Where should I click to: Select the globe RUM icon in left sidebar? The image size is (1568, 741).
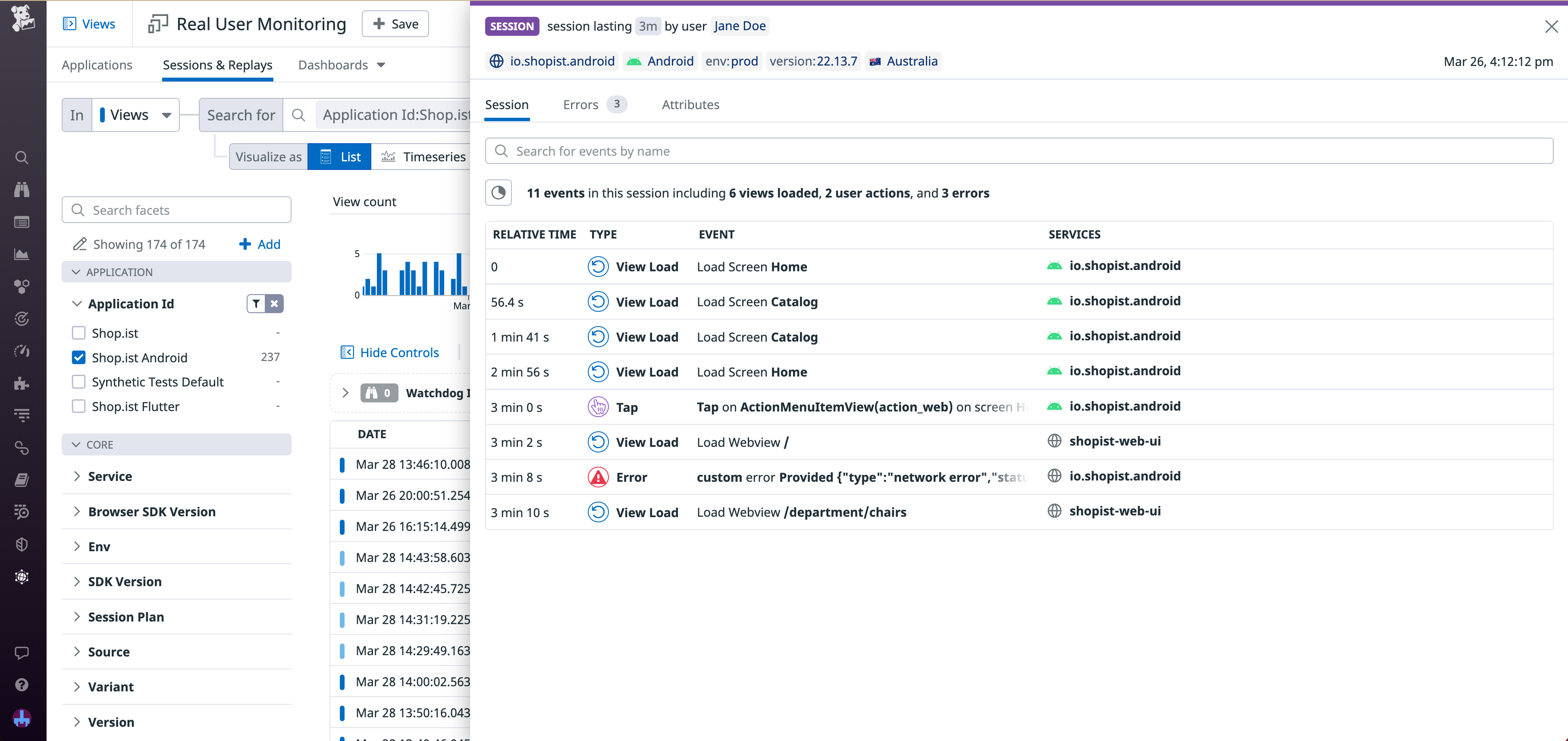(x=21, y=577)
